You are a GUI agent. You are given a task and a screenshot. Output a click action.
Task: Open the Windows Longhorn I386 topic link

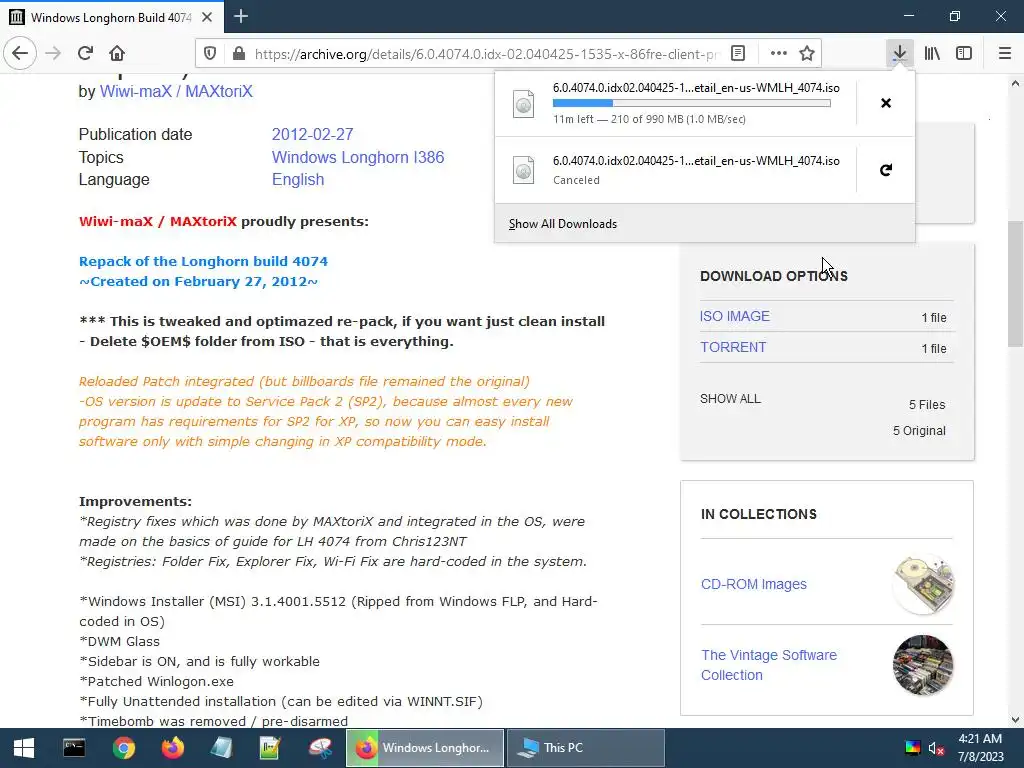pos(358,157)
